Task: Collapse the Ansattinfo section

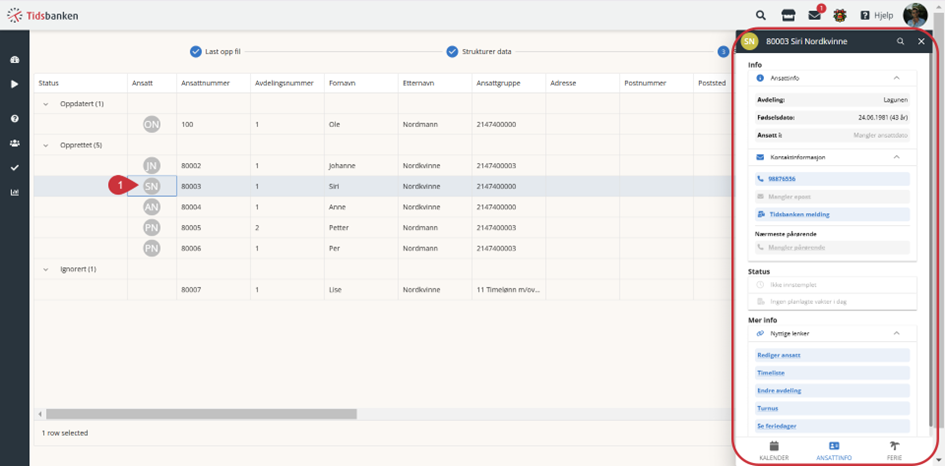Action: tap(896, 78)
